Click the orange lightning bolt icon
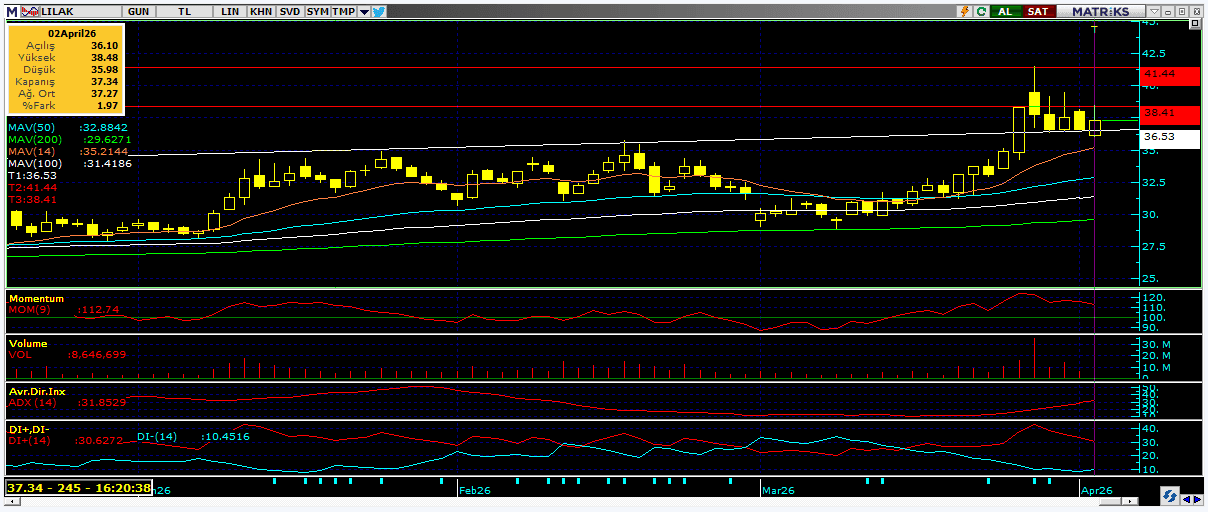1208x512 pixels. pyautogui.click(x=963, y=11)
